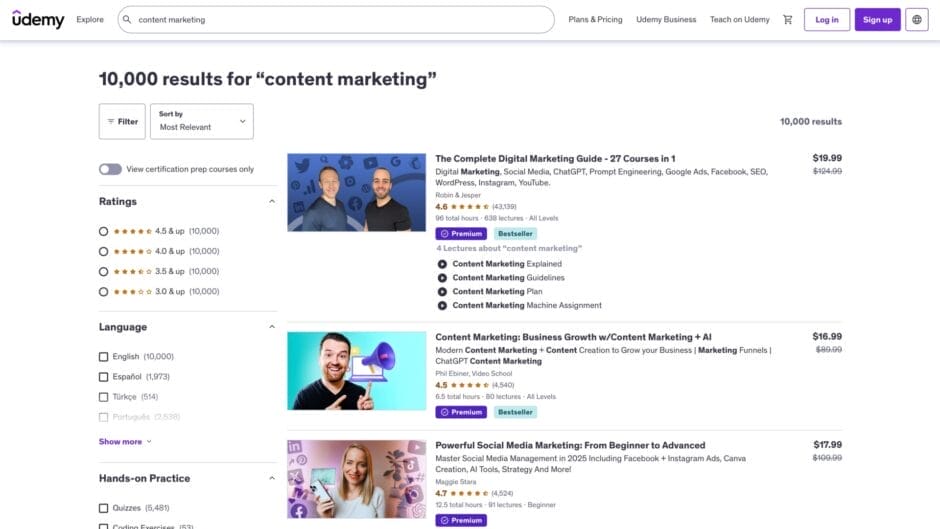Play the Content Marketing Explained lecture

click(x=442, y=264)
